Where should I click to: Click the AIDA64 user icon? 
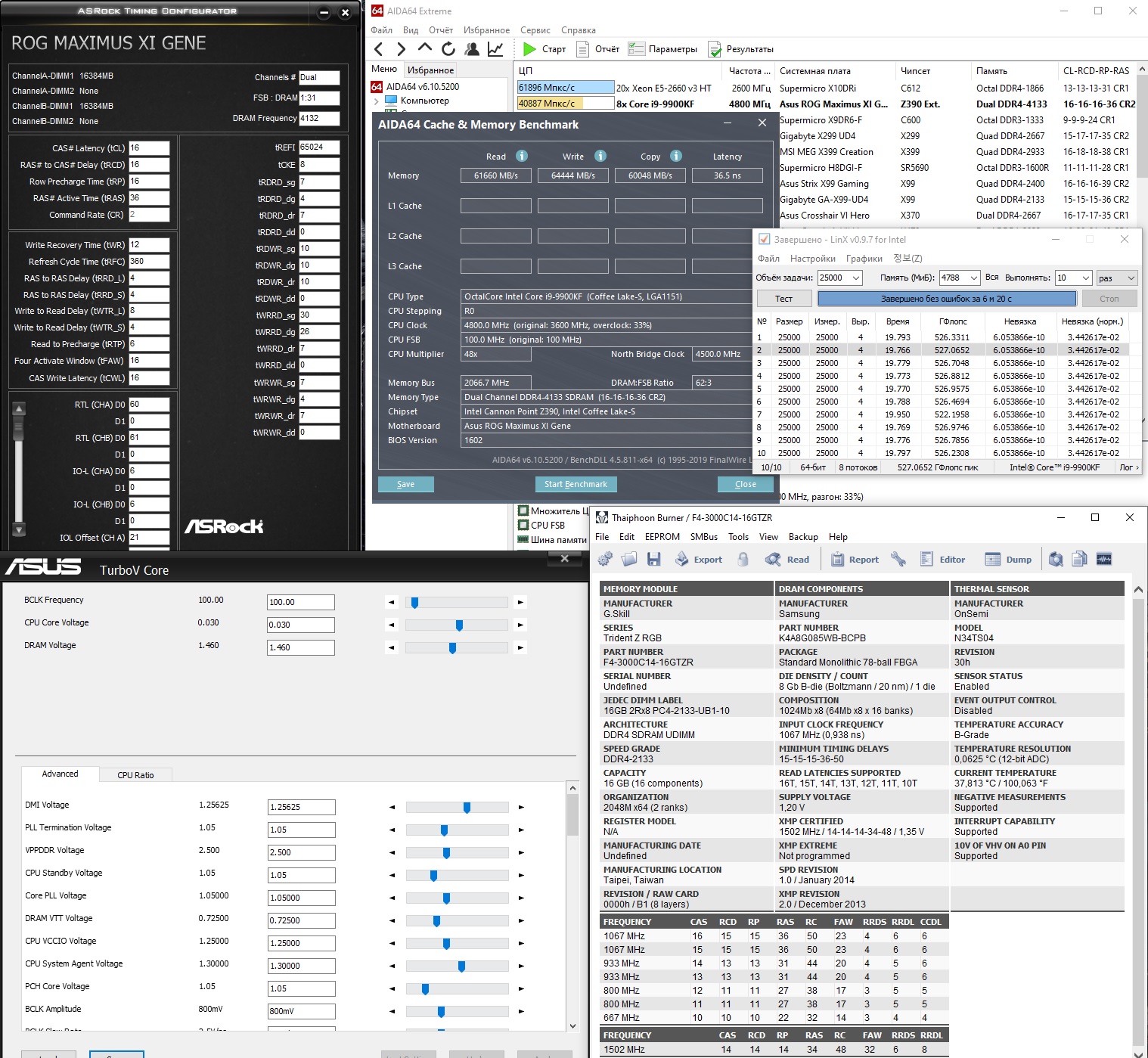pyautogui.click(x=472, y=49)
